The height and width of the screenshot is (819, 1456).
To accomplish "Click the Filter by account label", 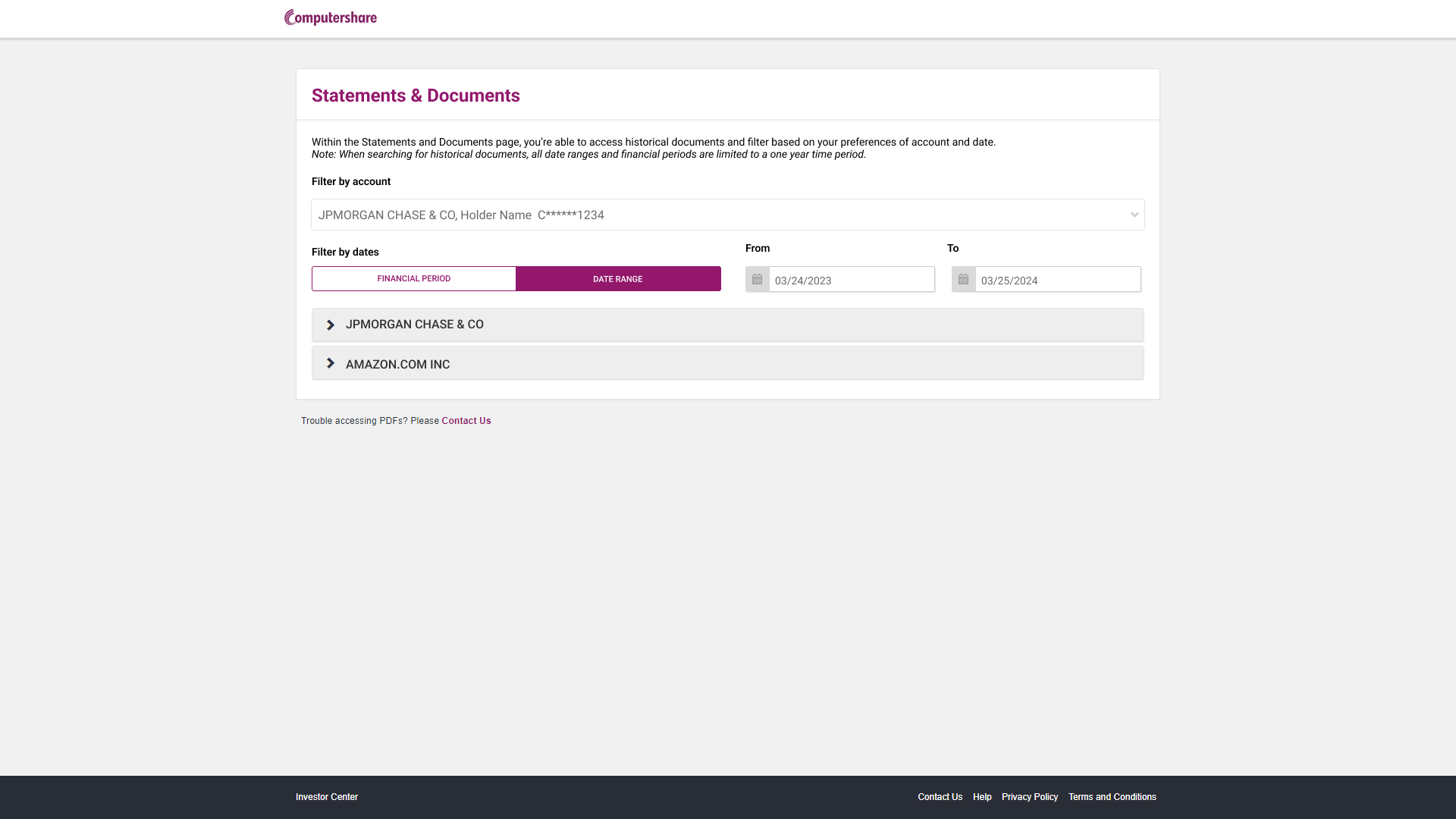I will tap(351, 181).
